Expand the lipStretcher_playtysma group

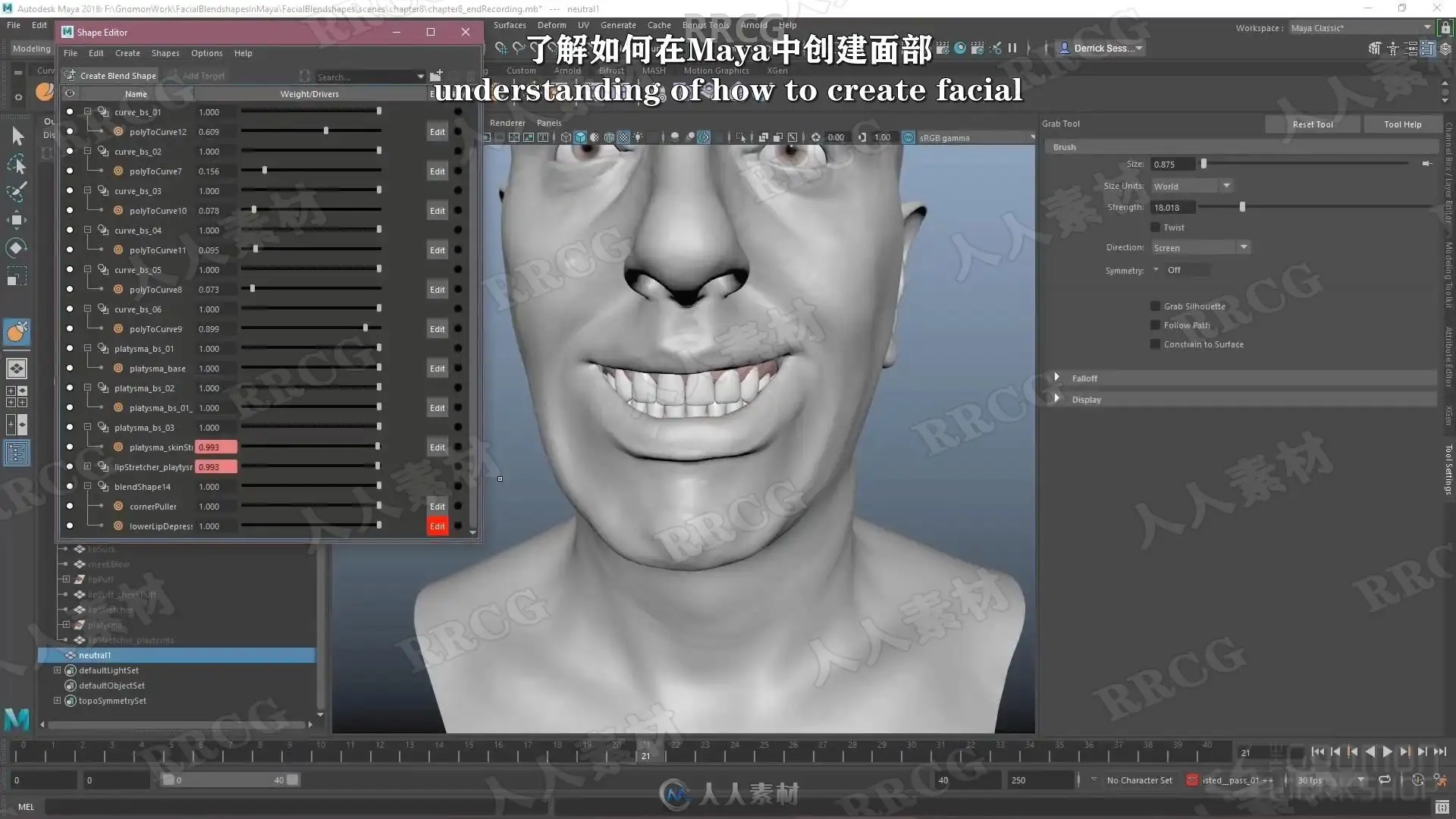click(x=87, y=466)
